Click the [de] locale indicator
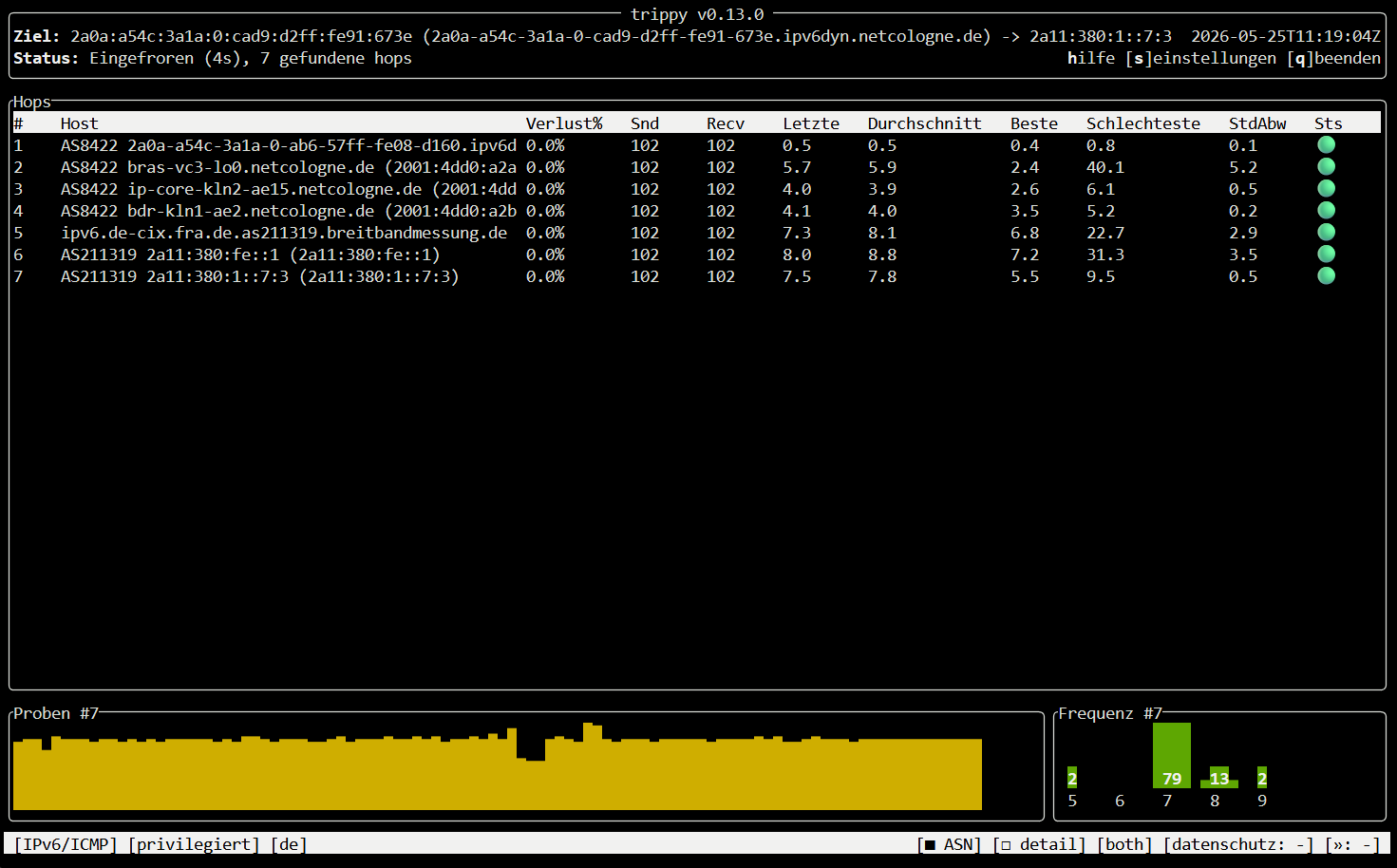1397x868 pixels. tap(289, 844)
